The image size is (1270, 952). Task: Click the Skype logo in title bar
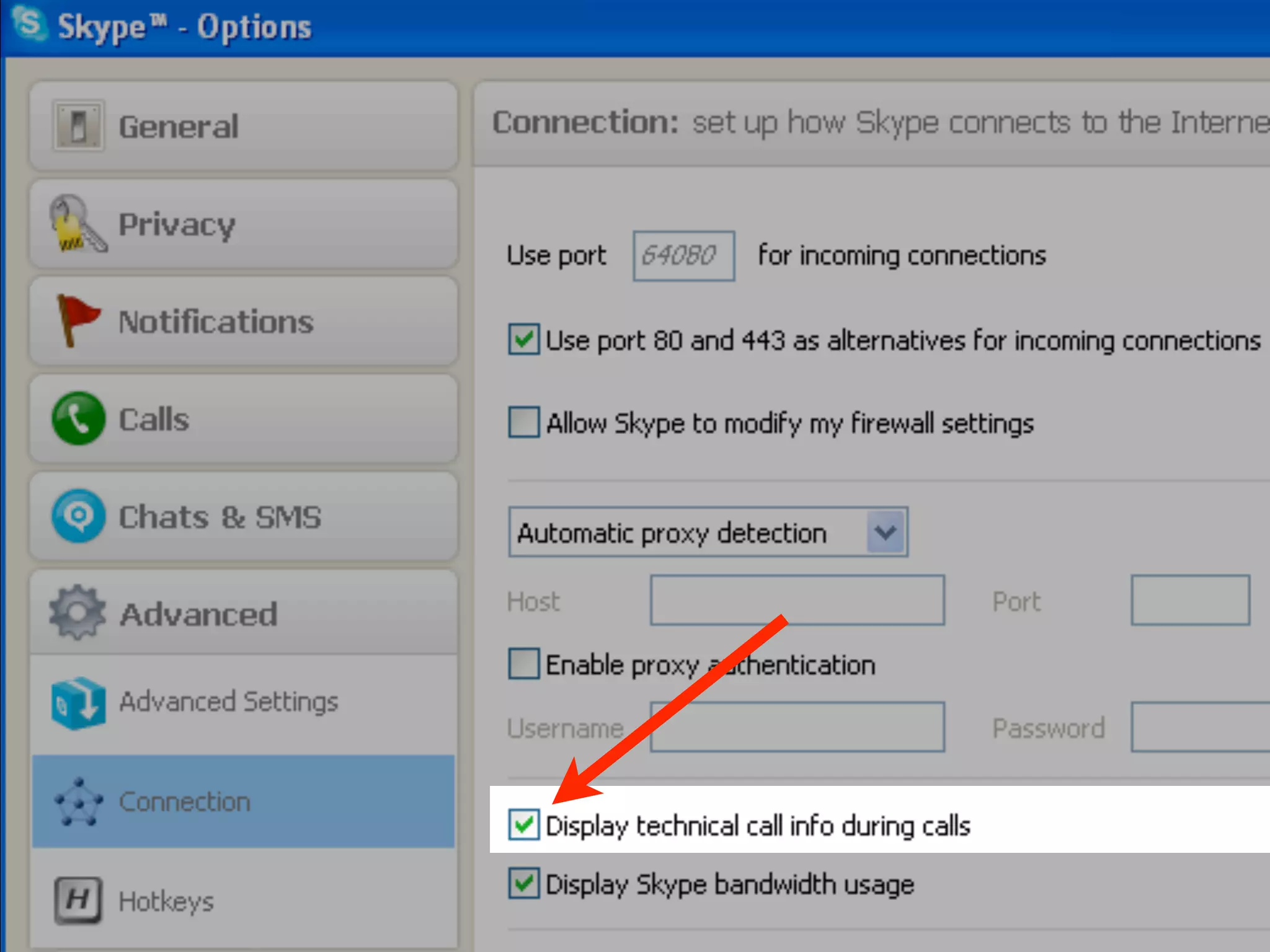29,24
